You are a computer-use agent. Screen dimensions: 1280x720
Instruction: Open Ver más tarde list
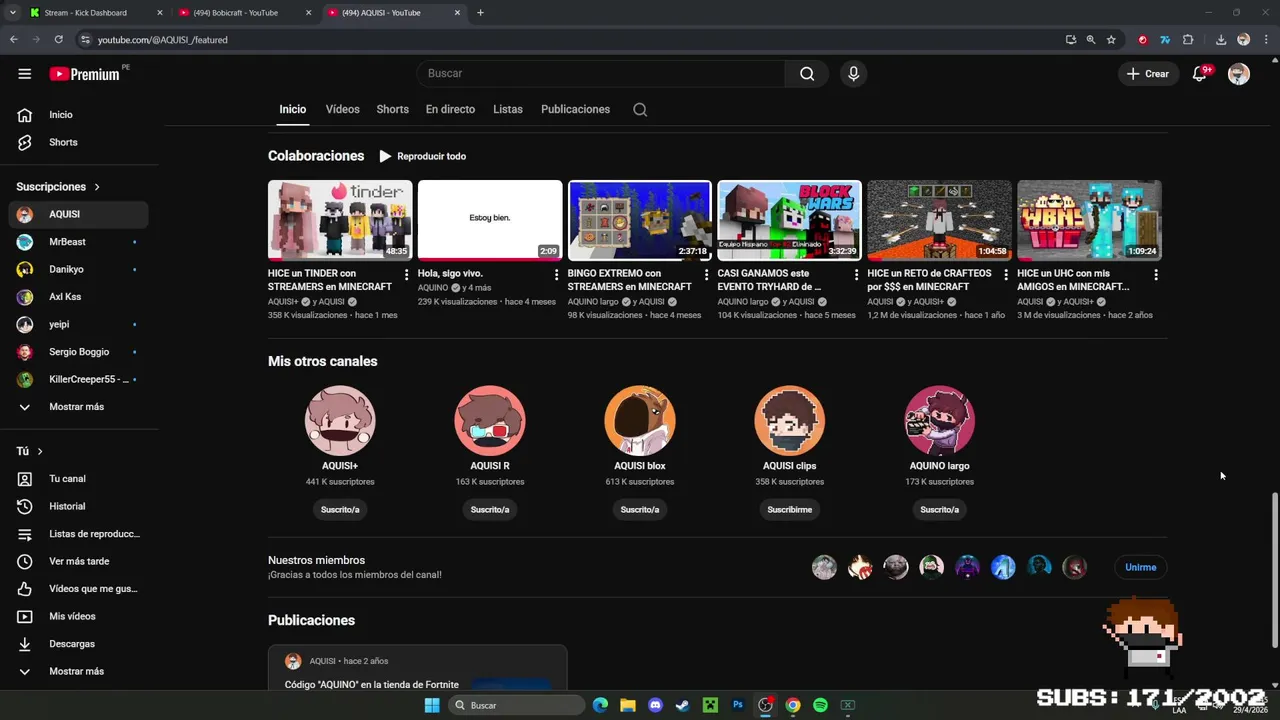click(80, 561)
